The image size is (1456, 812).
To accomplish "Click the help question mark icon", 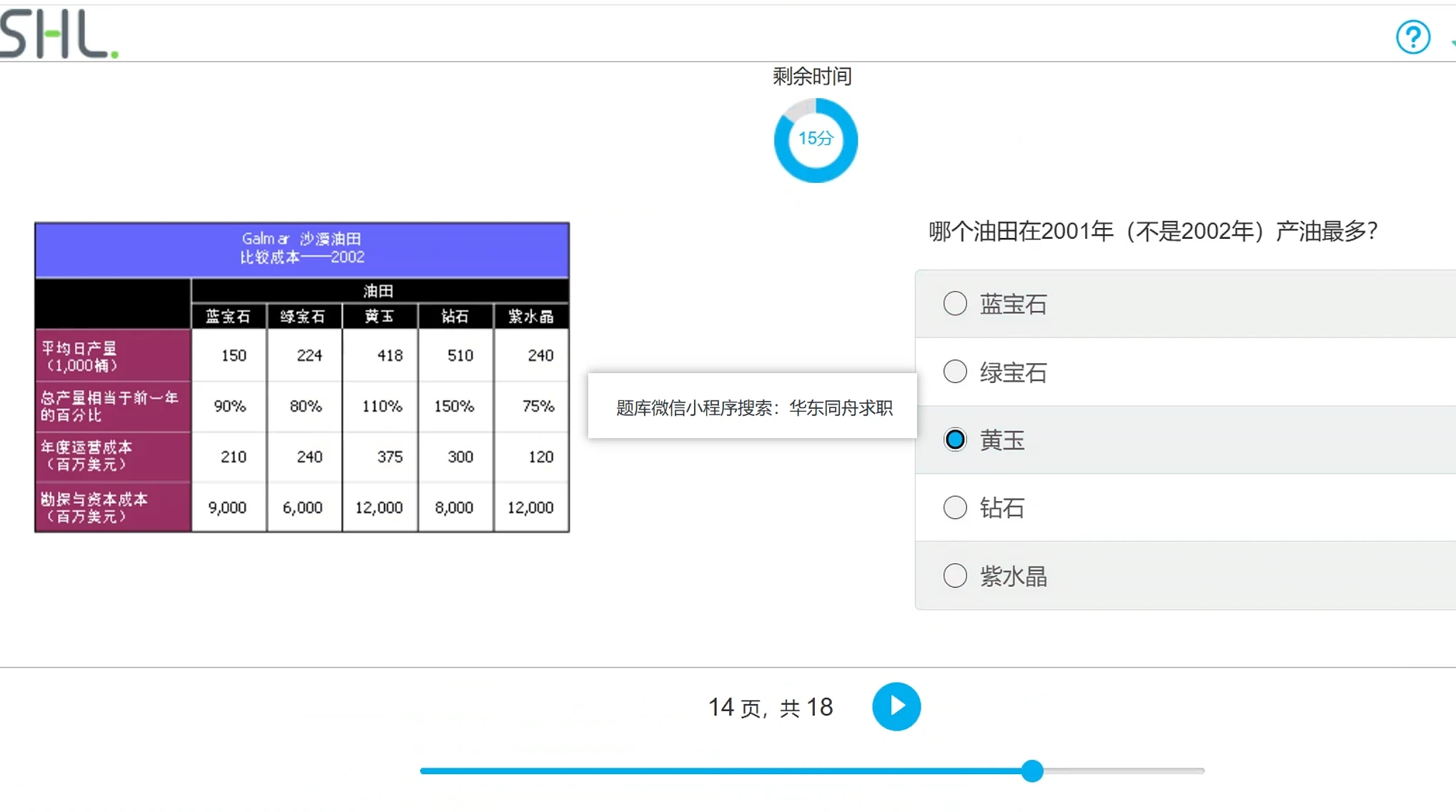I will point(1412,37).
